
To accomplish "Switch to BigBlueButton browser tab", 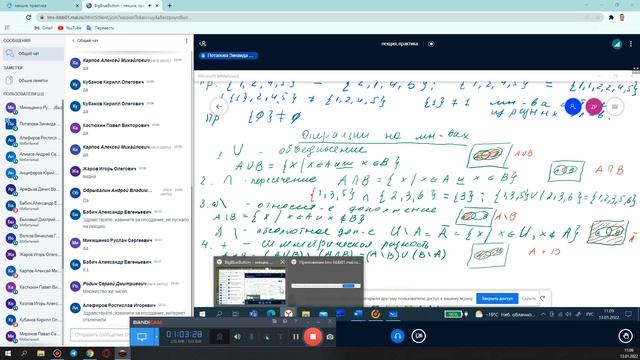I will [122, 6].
